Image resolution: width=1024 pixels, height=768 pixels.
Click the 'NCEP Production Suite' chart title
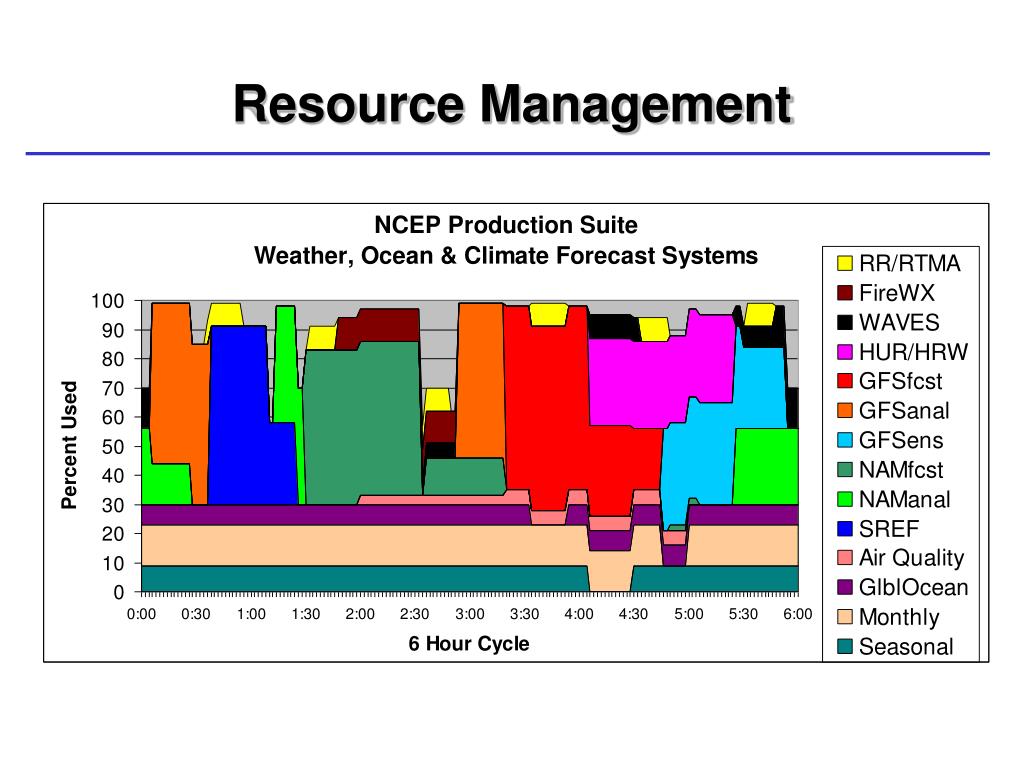pyautogui.click(x=506, y=225)
